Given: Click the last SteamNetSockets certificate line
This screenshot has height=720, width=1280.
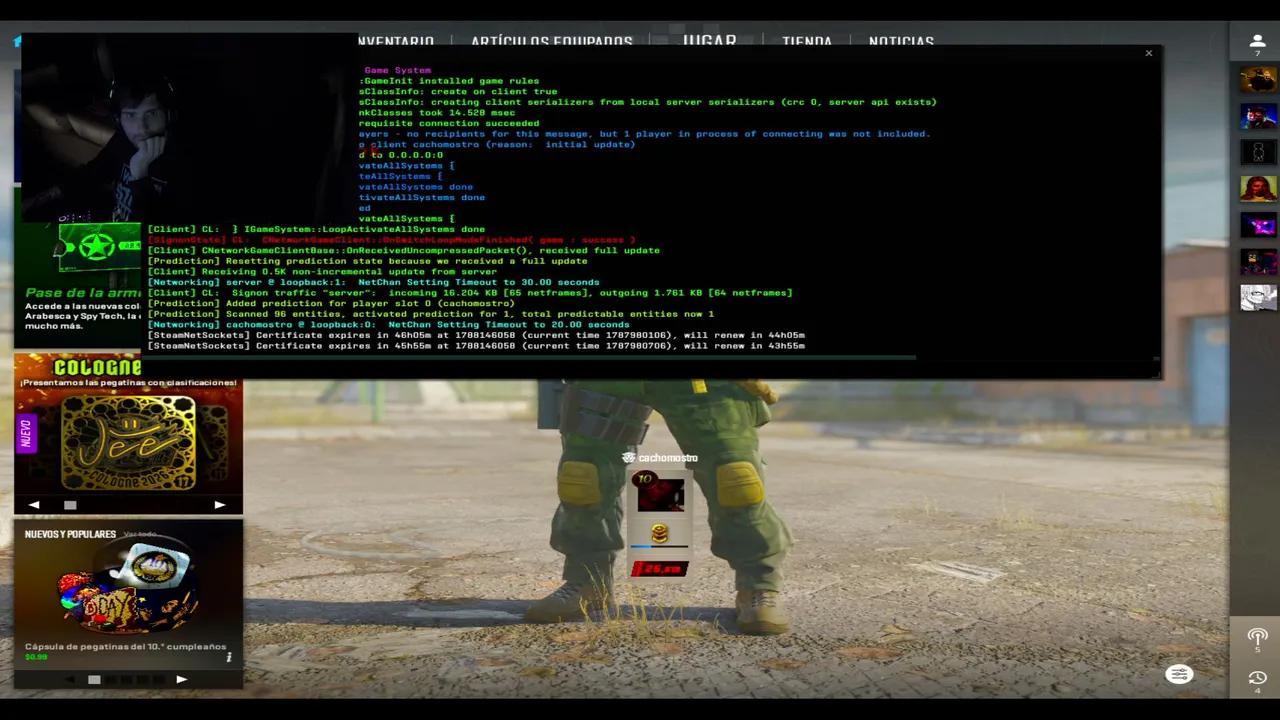Looking at the screenshot, I should [x=476, y=346].
